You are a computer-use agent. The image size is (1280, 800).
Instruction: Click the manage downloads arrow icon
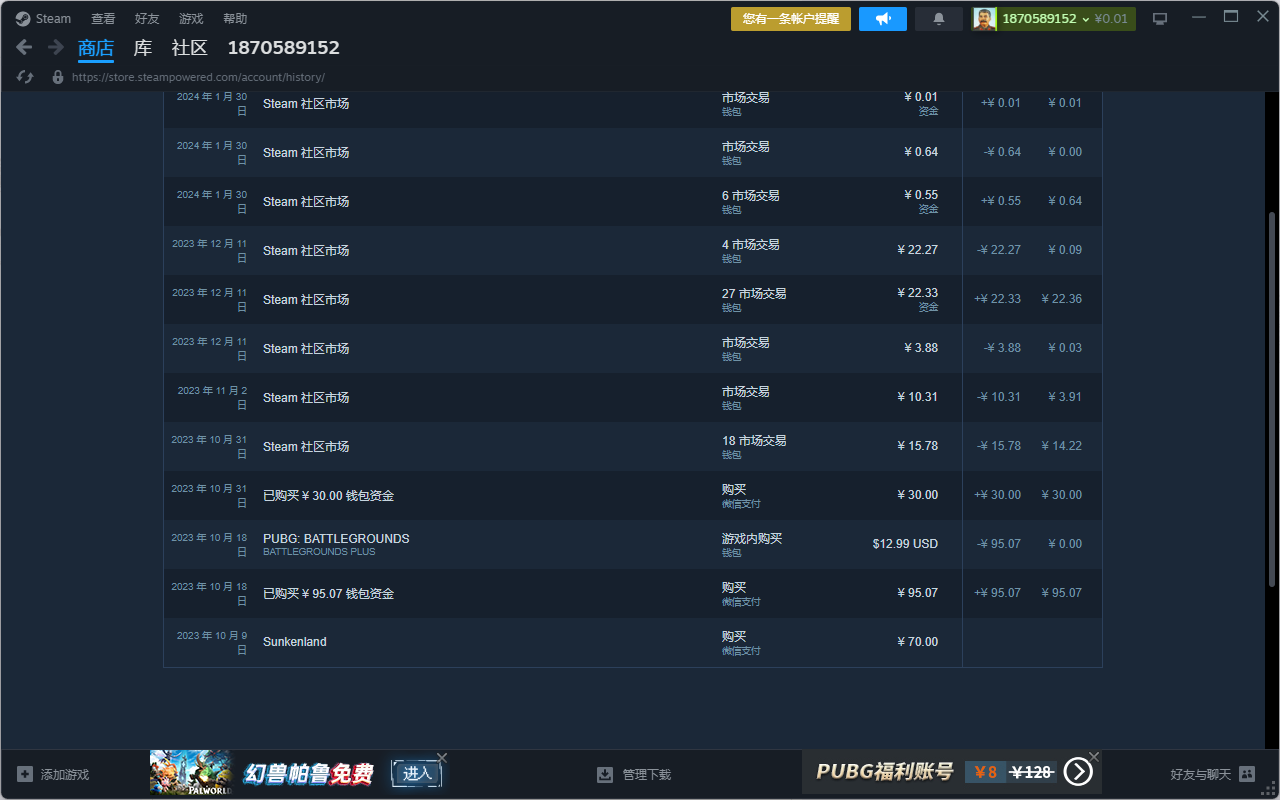605,774
